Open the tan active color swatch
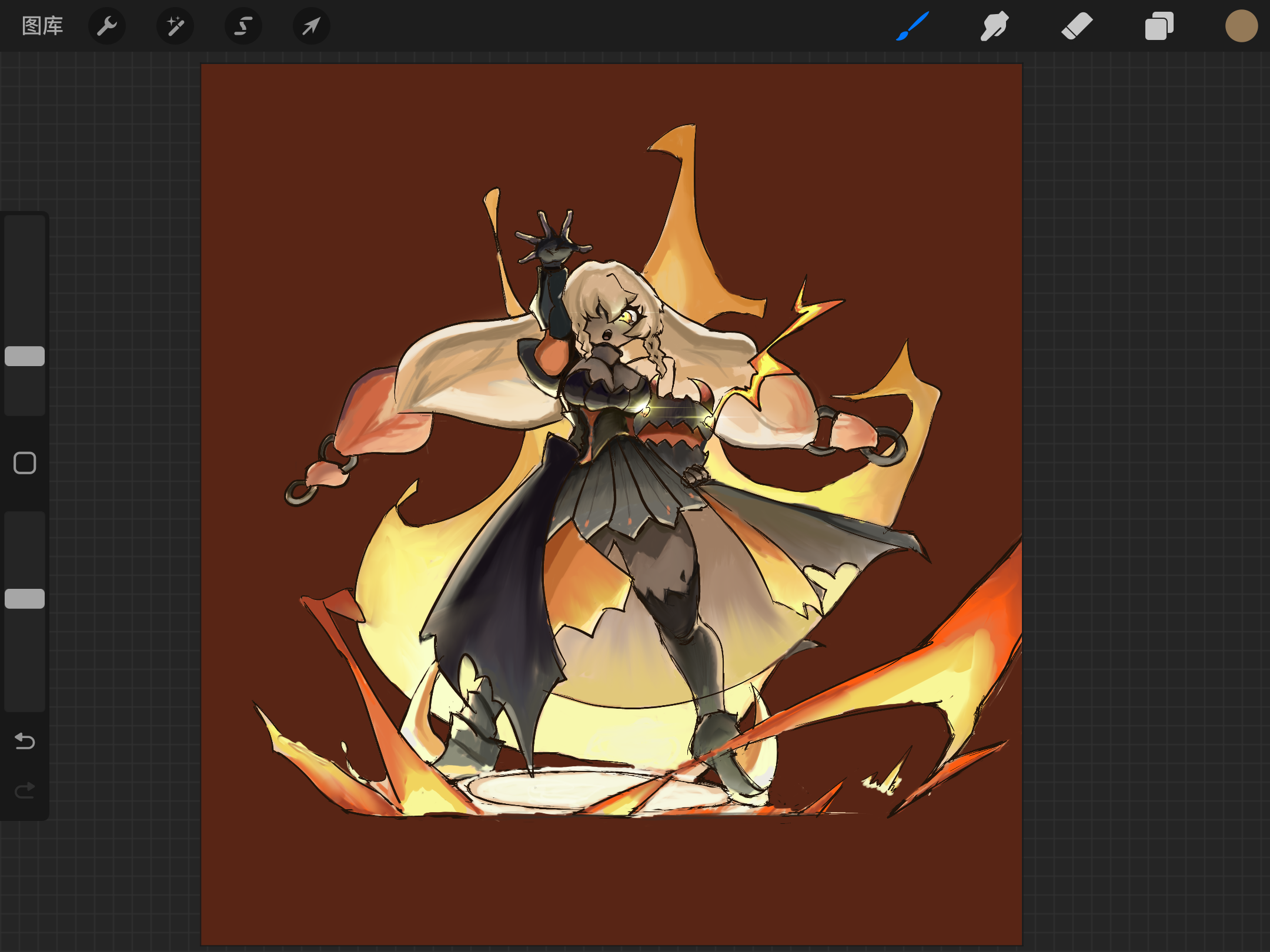1270x952 pixels. click(1241, 26)
